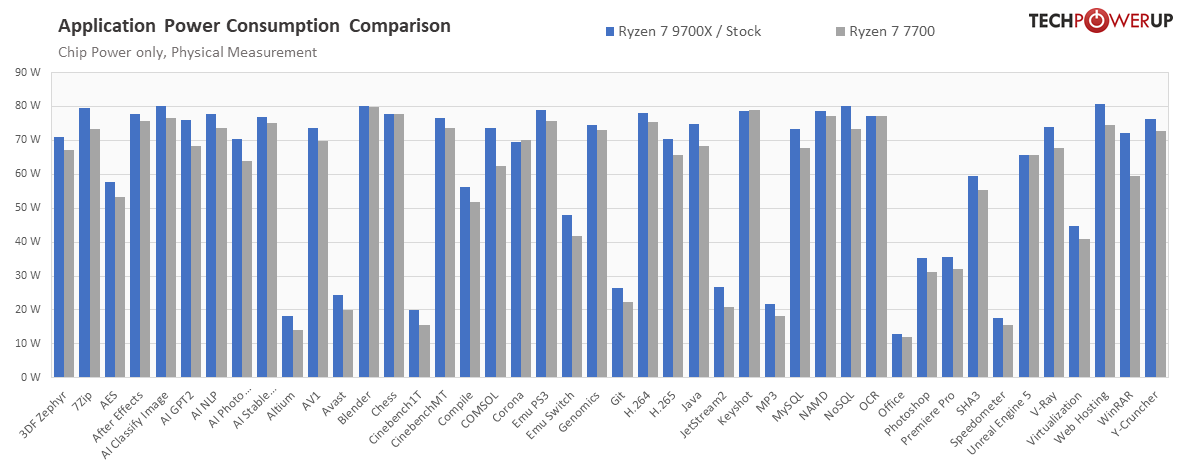Click the 3DF Zephyr label on the x-axis
The width and height of the screenshot is (1183, 467).
(x=43, y=412)
